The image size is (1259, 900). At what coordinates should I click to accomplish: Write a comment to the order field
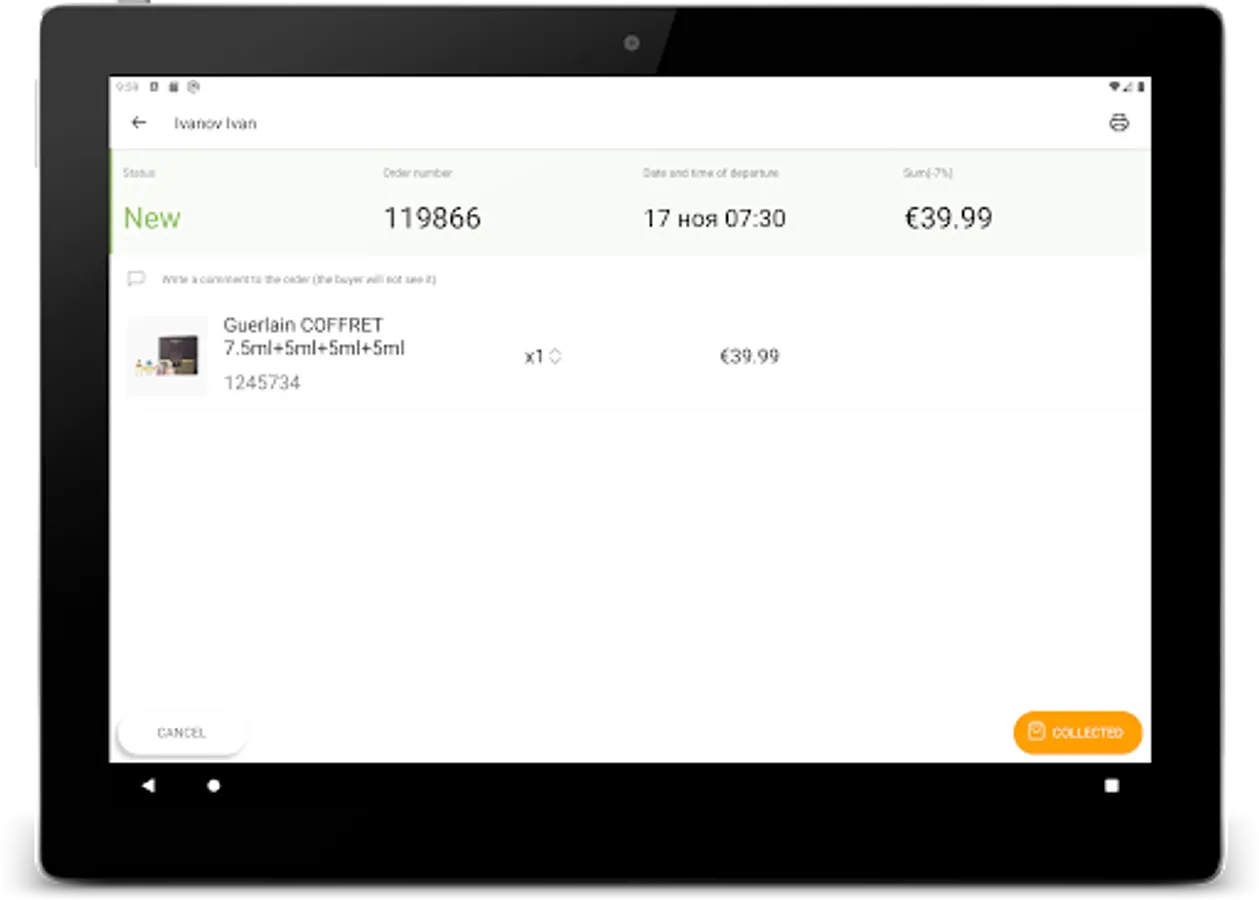[299, 280]
